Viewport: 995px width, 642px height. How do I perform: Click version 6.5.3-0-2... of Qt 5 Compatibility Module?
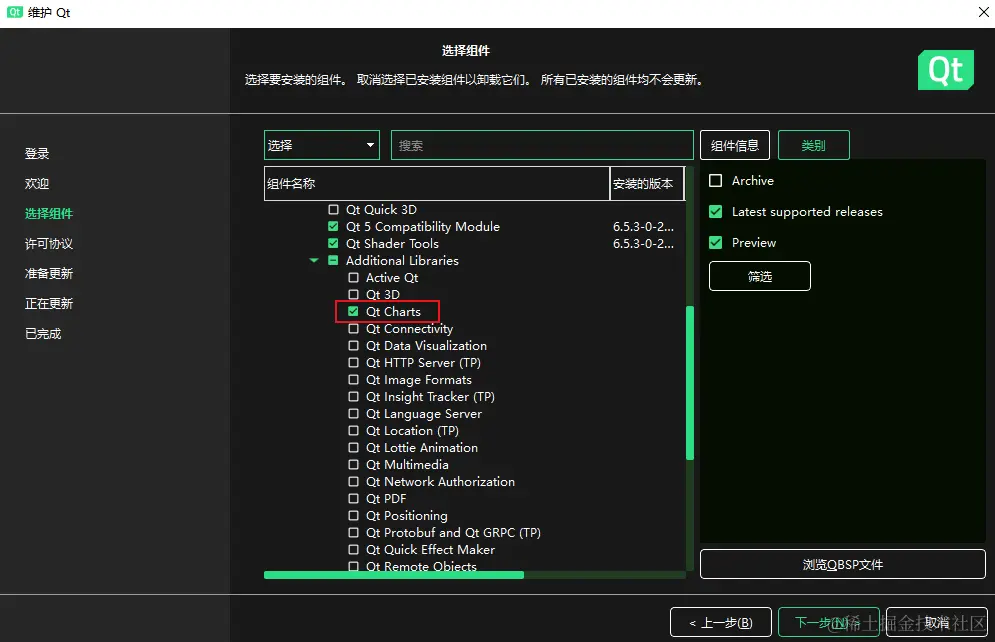tap(643, 226)
